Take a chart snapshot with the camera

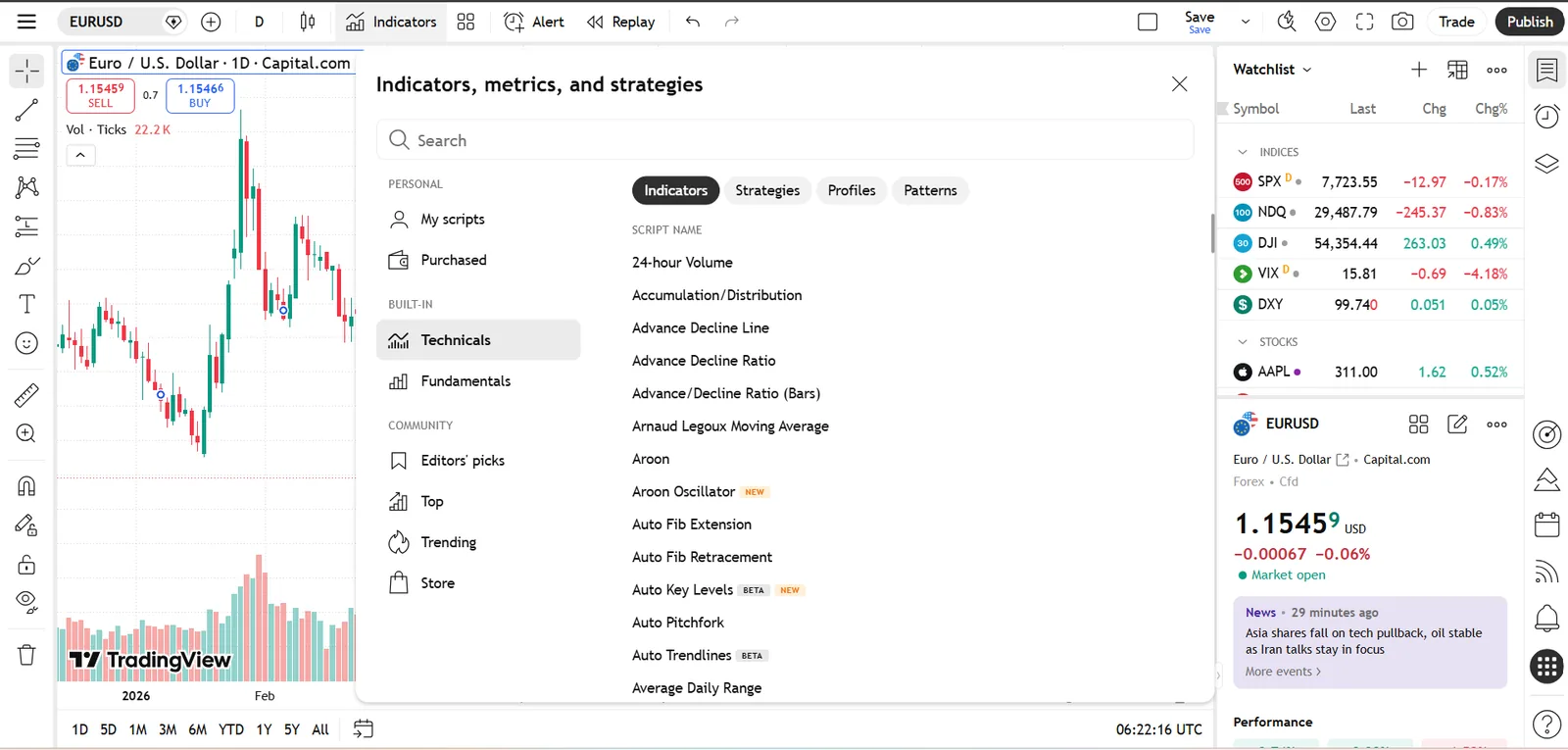[1402, 22]
